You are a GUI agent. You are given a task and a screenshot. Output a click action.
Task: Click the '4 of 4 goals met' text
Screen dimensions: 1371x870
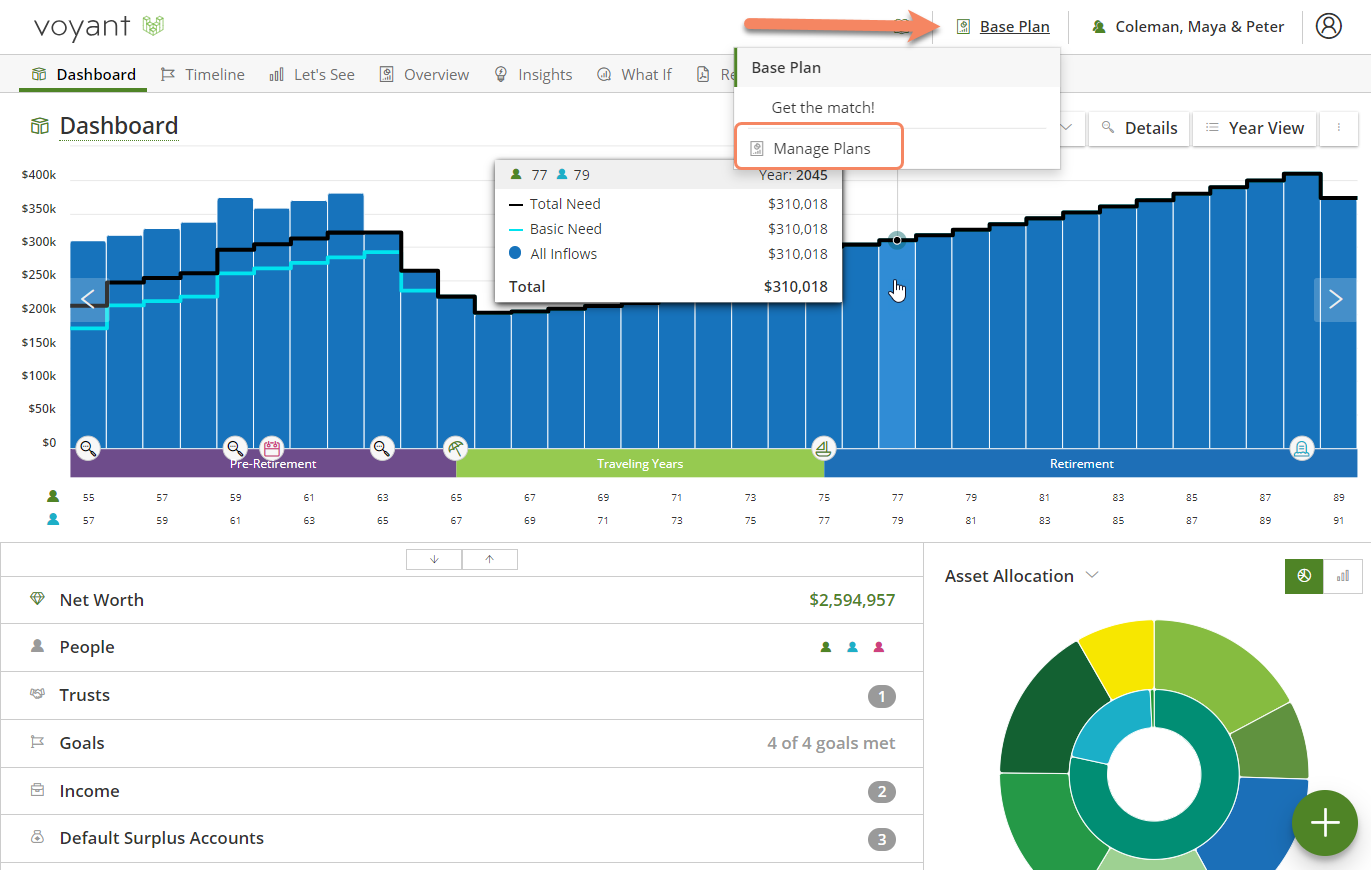(x=831, y=743)
